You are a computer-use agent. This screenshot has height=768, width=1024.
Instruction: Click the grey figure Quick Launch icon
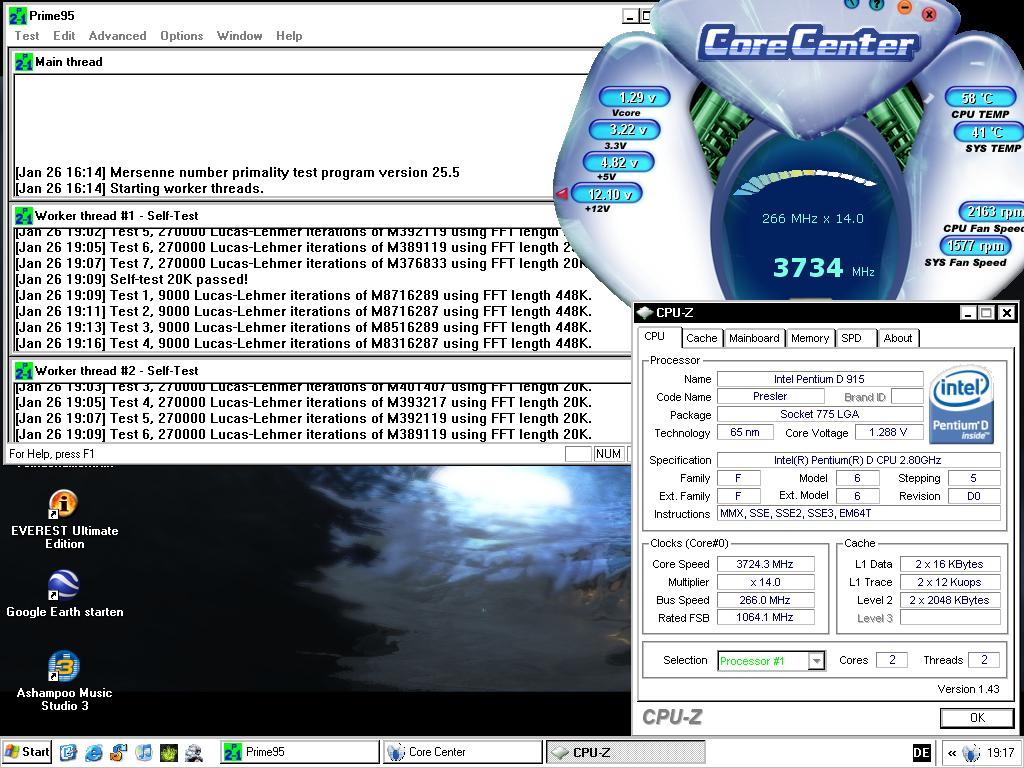tap(193, 752)
